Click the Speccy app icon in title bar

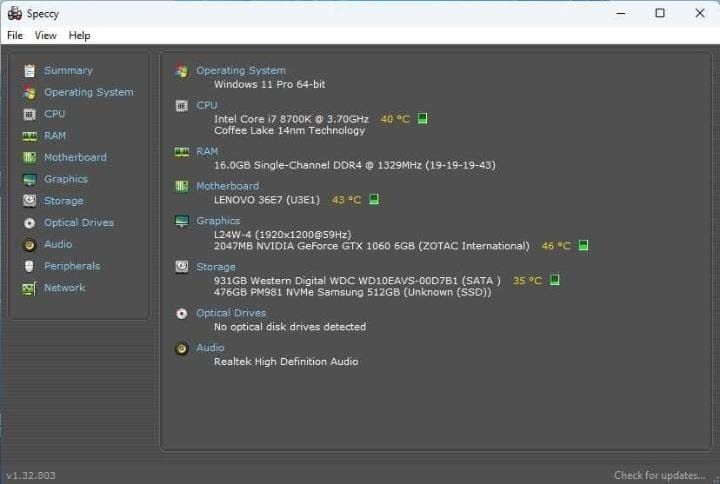(15, 13)
